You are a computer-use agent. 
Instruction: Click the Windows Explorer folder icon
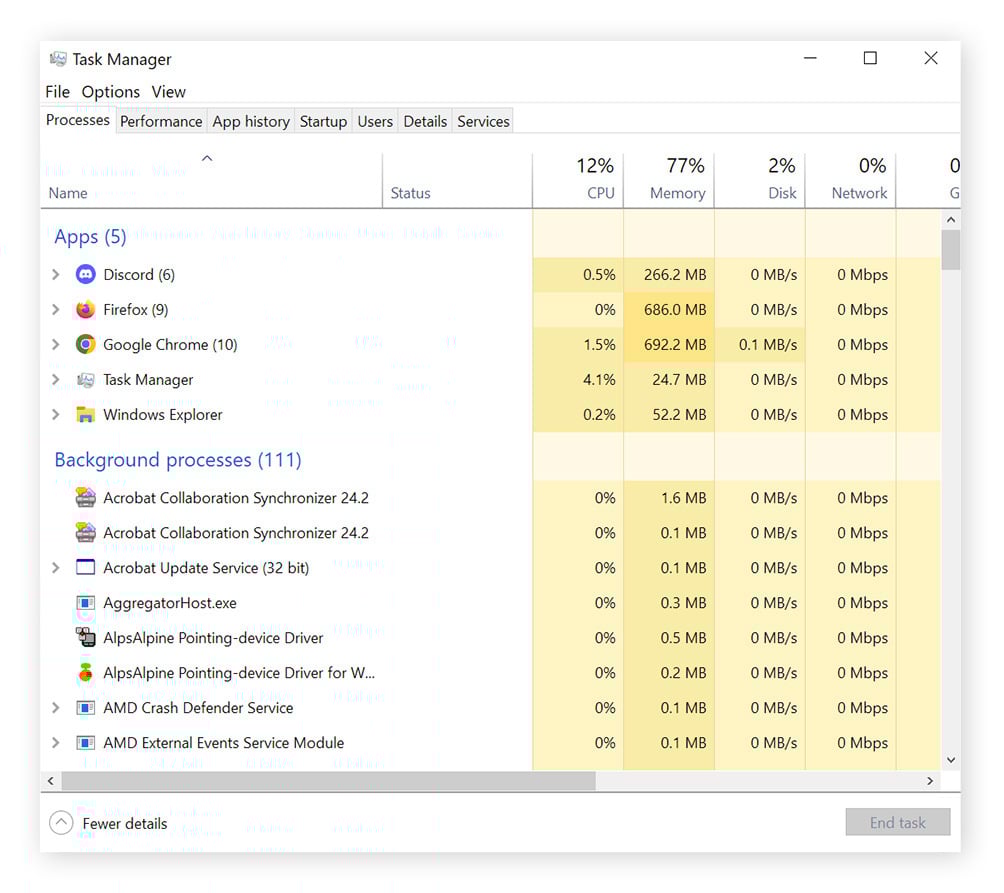[x=84, y=414]
